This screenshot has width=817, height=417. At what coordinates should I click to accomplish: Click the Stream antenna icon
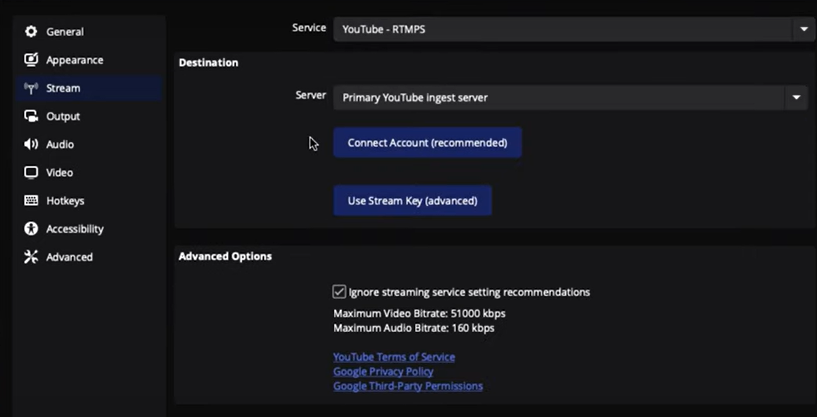31,88
